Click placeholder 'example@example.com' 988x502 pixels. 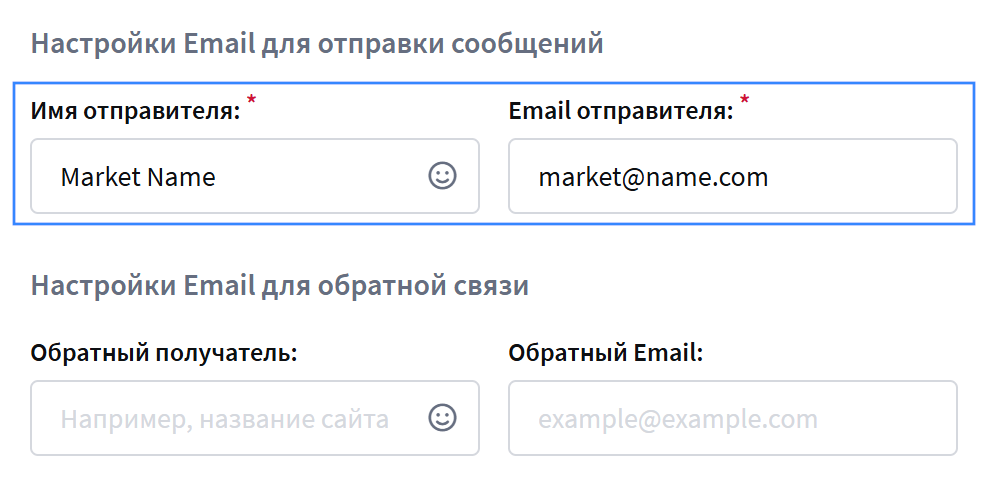tap(678, 419)
